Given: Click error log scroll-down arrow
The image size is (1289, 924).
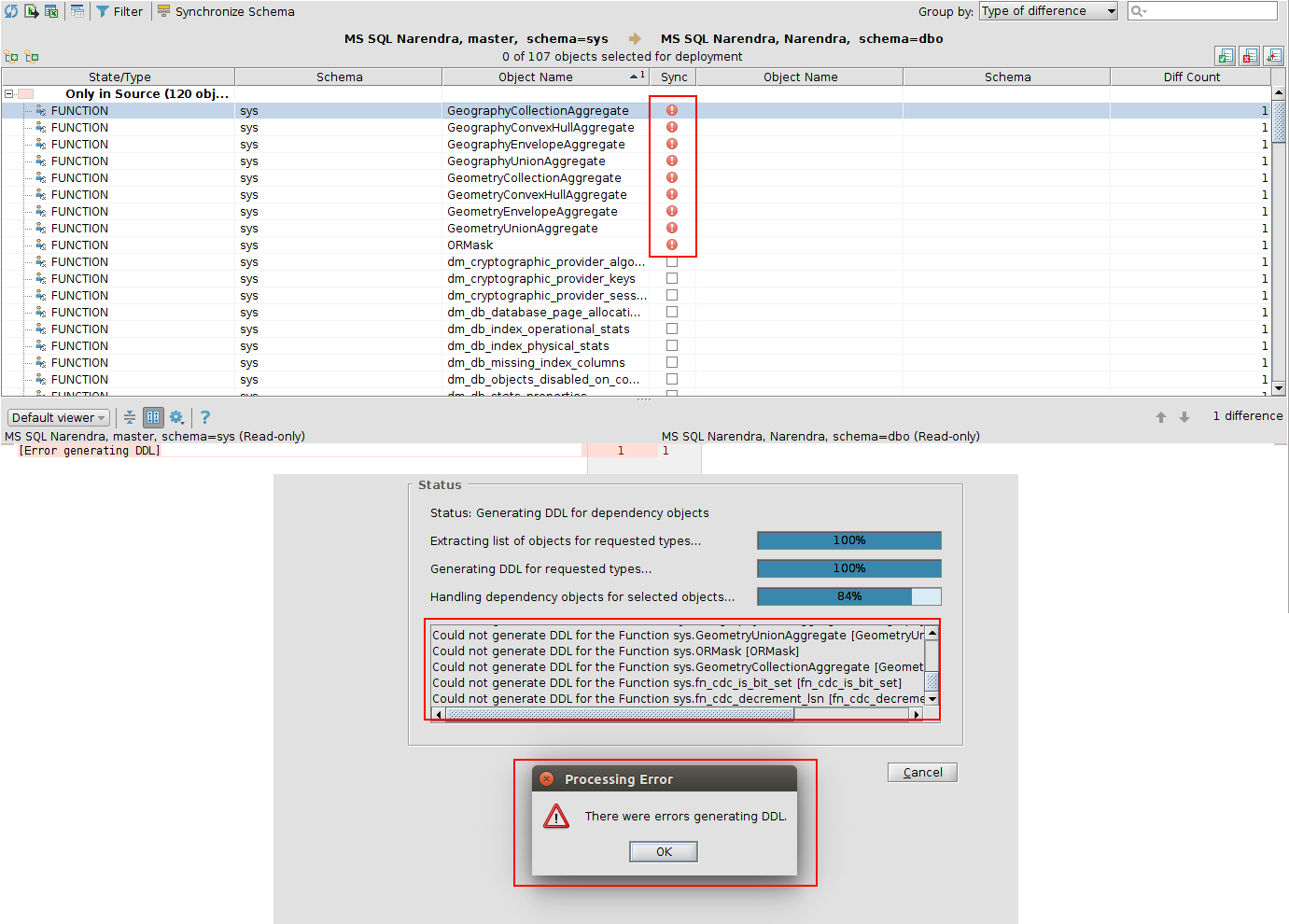Looking at the screenshot, I should tap(932, 699).
